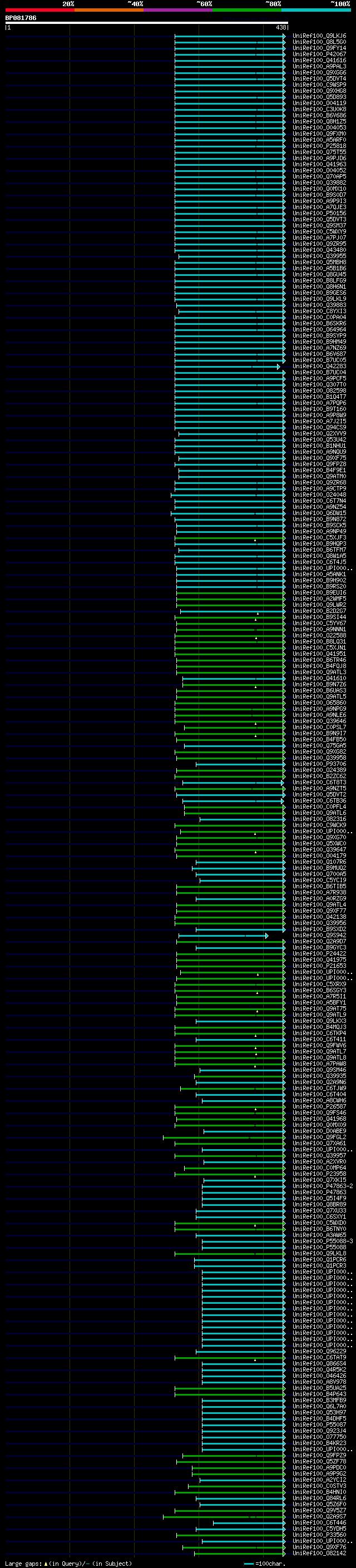Open hit UniRef100_Q41616
356x1568 pixels.
(x=319, y=60)
